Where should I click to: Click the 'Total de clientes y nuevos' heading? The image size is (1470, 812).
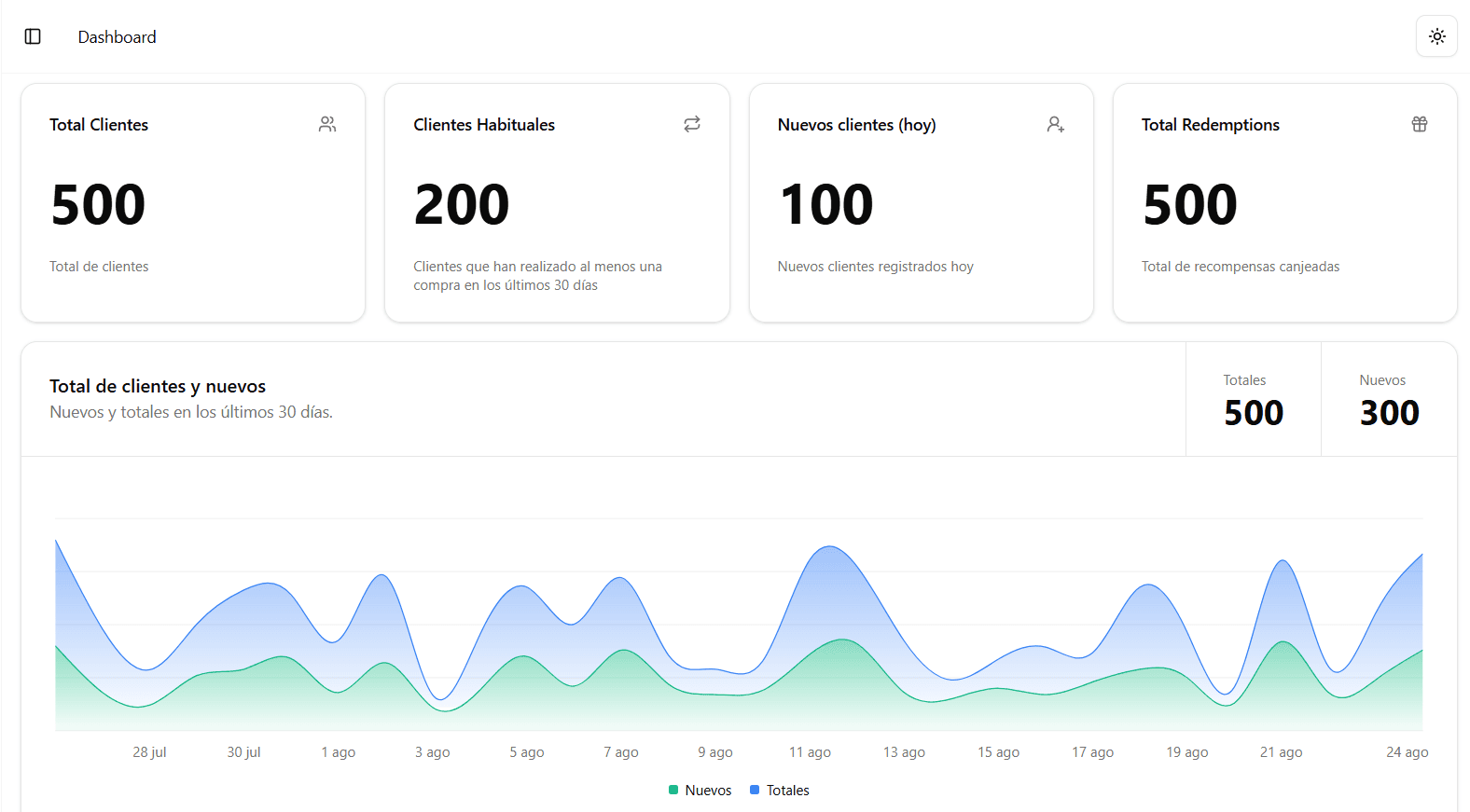tap(158, 386)
